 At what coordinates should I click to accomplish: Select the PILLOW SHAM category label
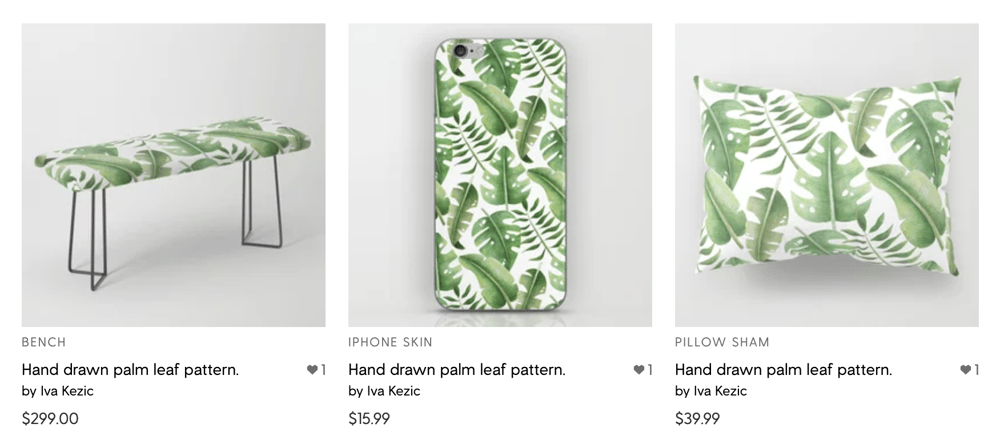722,342
